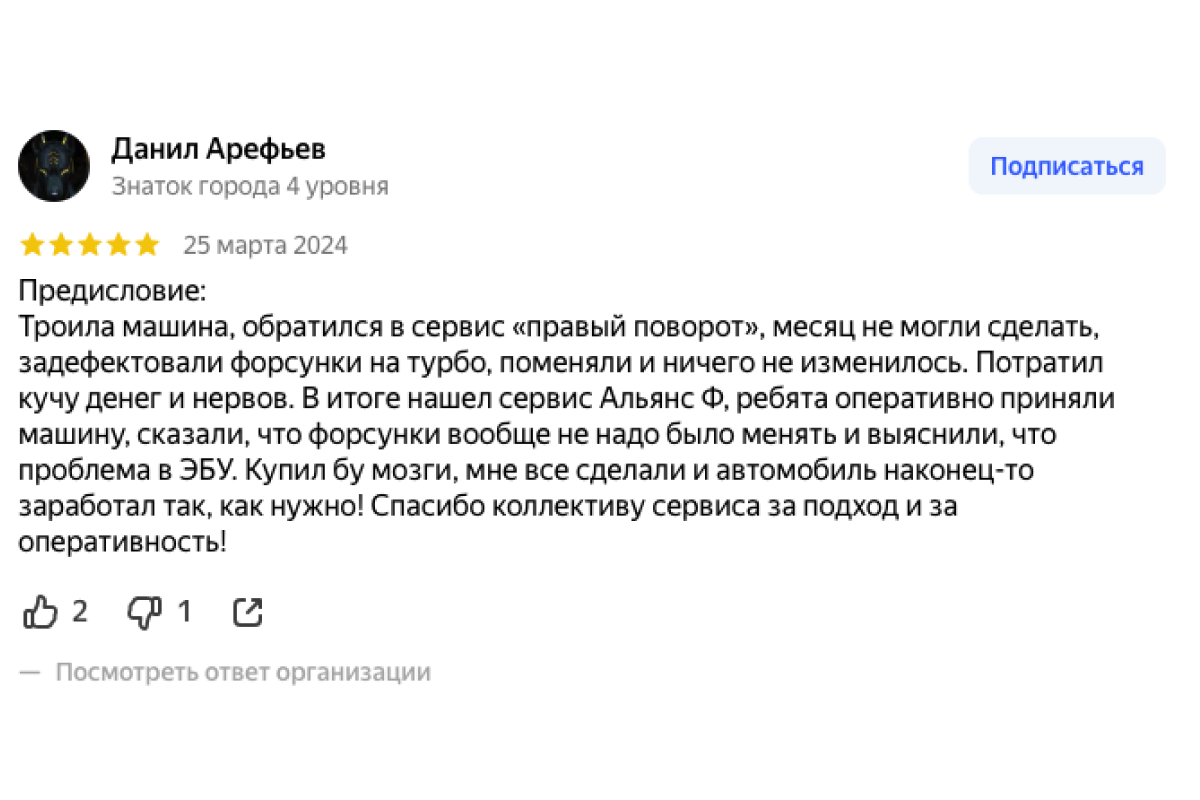1200x800 pixels.
Task: Expand Посмотреть ответ организации
Action: (x=243, y=672)
